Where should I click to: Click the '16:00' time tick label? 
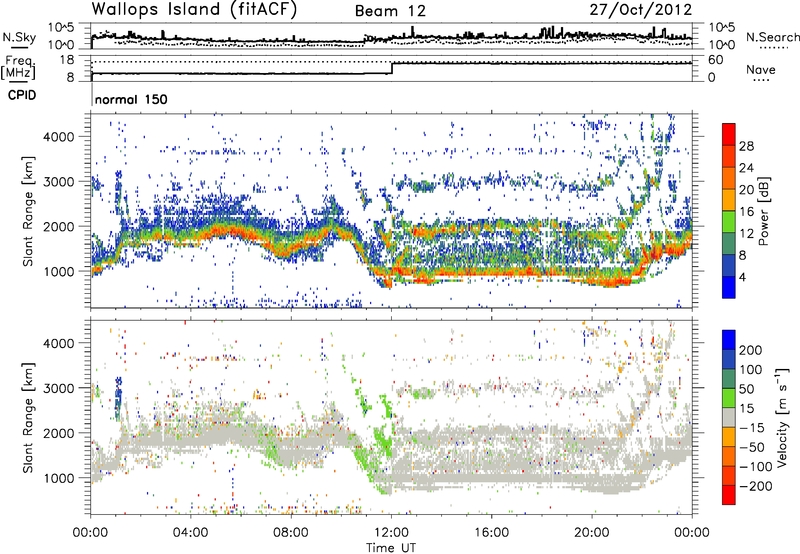[x=491, y=533]
